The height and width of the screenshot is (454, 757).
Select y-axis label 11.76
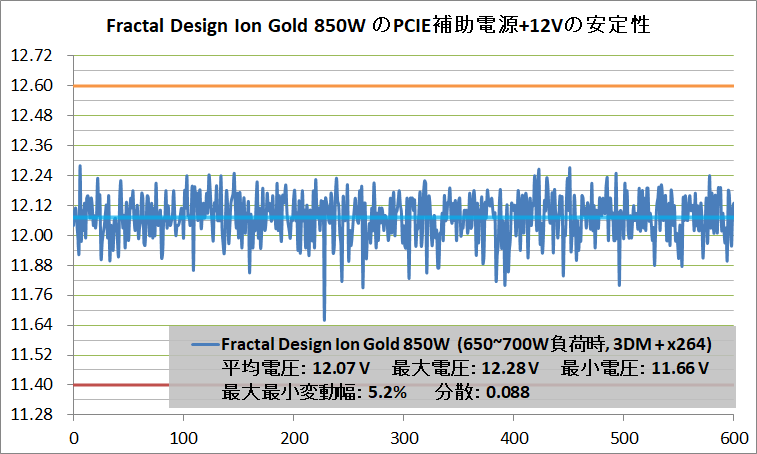pos(31,295)
